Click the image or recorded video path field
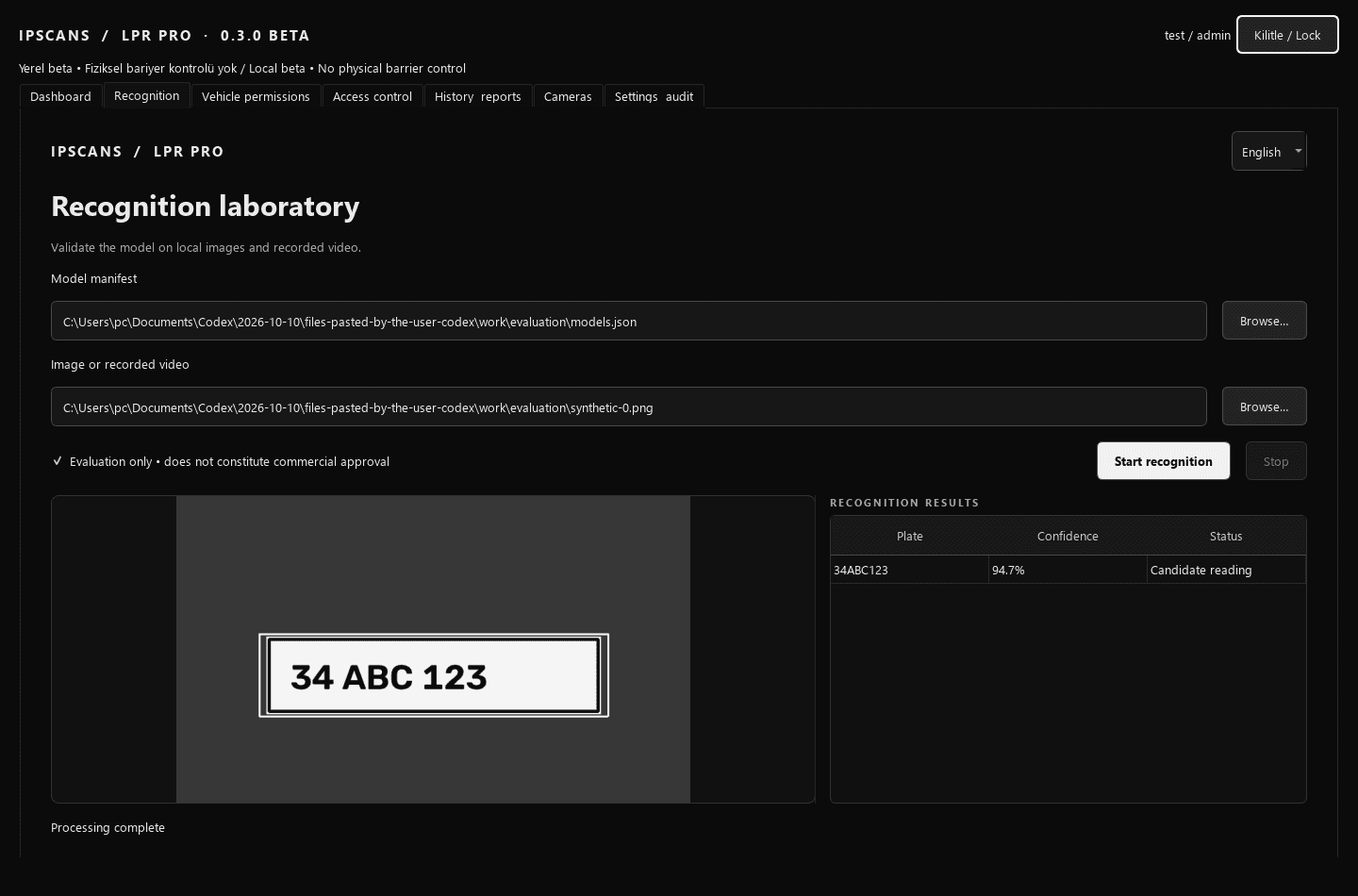The image size is (1358, 896). coord(629,407)
